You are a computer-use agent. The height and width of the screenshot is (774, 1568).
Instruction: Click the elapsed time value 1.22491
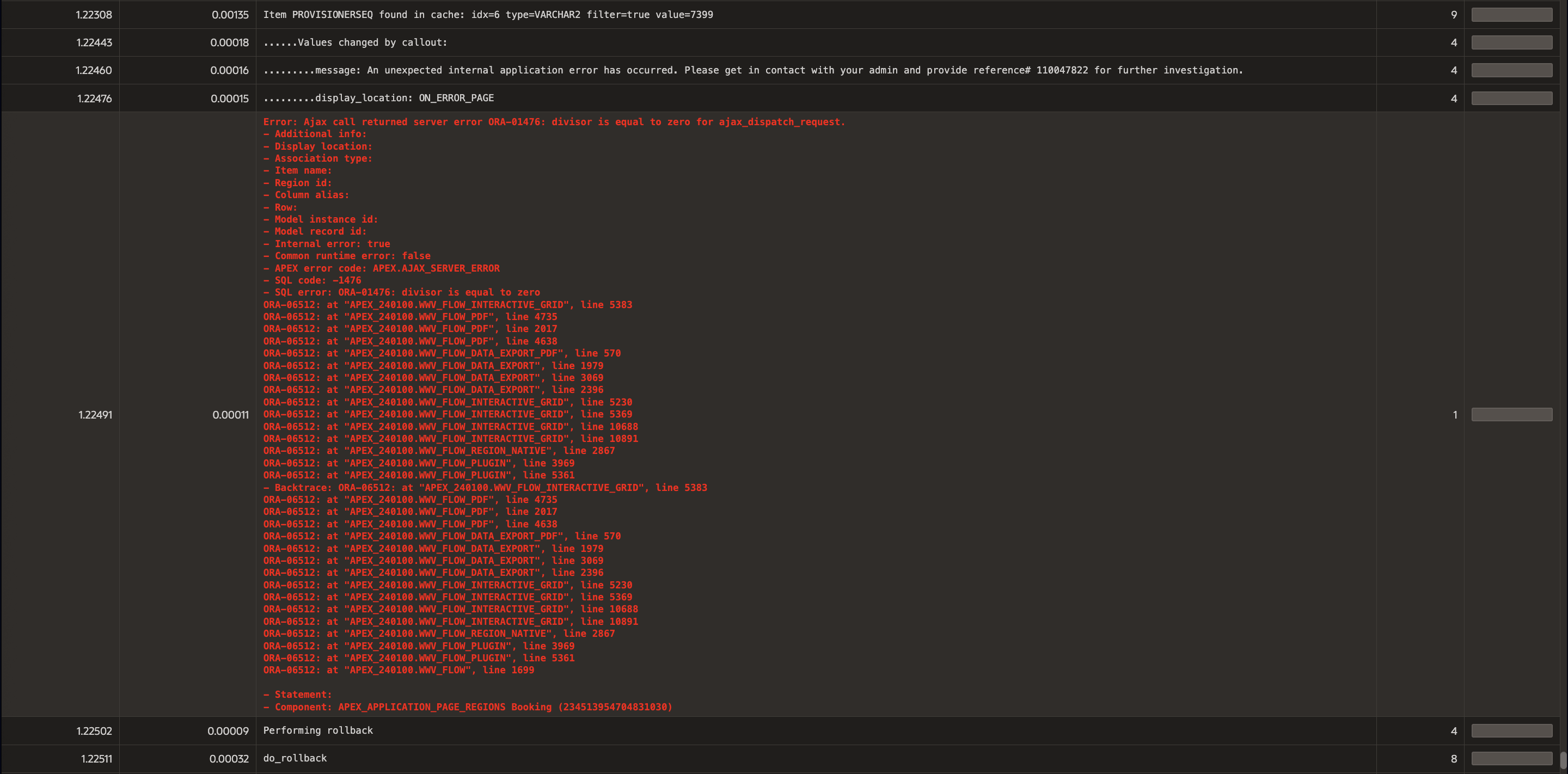pyautogui.click(x=95, y=415)
